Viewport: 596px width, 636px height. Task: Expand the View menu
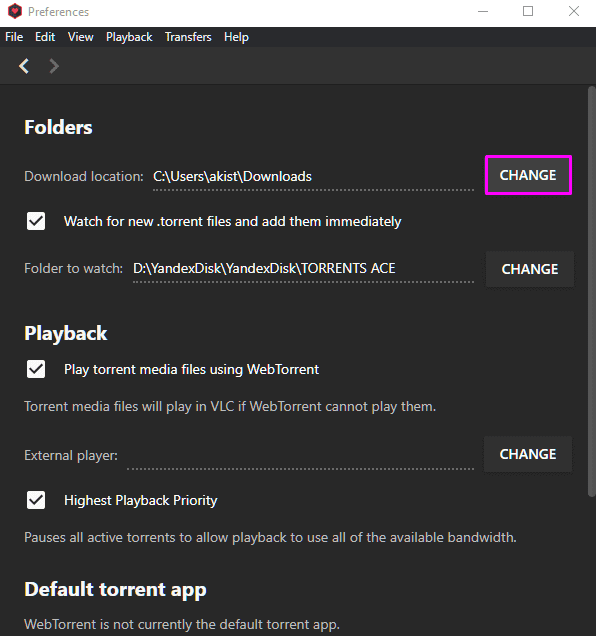point(80,37)
